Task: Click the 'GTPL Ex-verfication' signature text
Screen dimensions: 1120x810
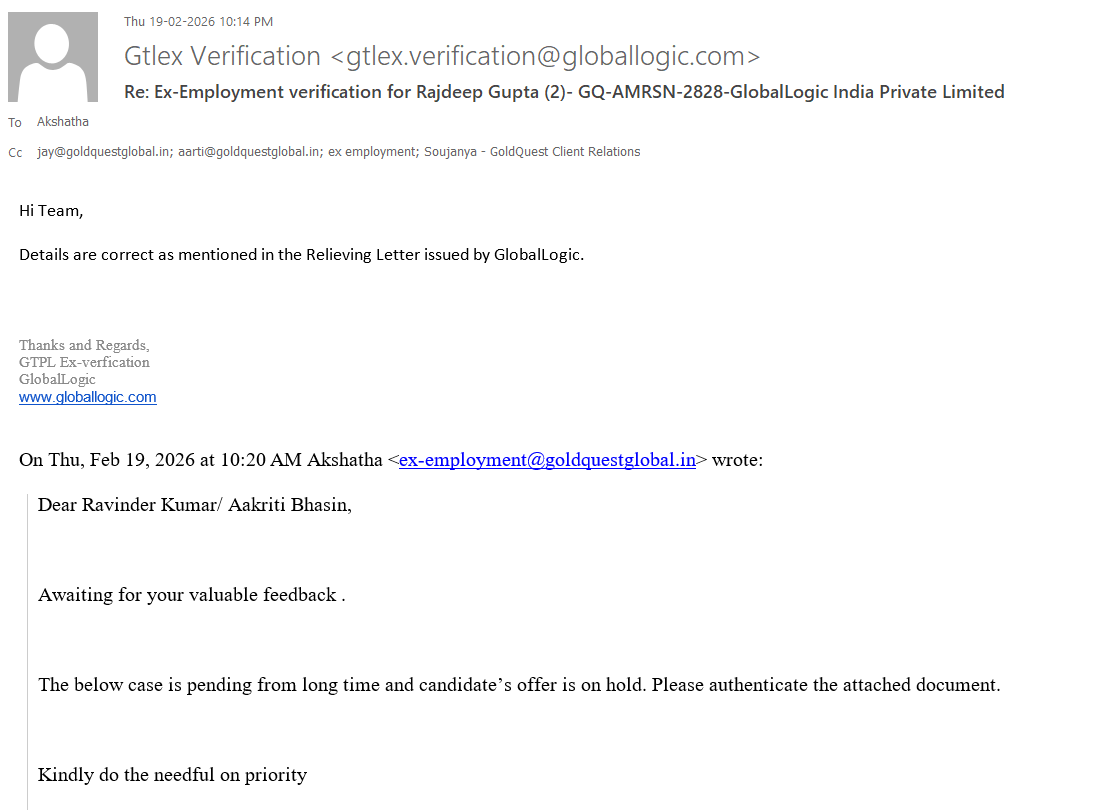Action: tap(84, 362)
